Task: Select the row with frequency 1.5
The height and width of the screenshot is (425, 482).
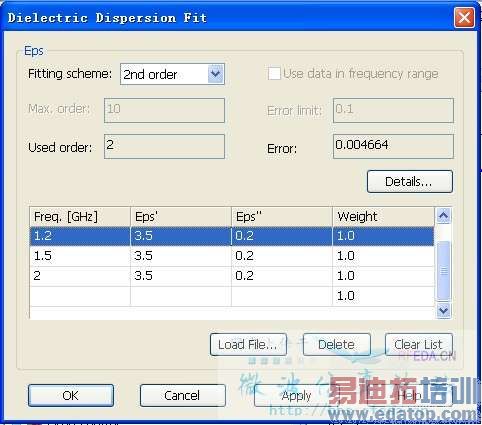Action: [x=232, y=256]
